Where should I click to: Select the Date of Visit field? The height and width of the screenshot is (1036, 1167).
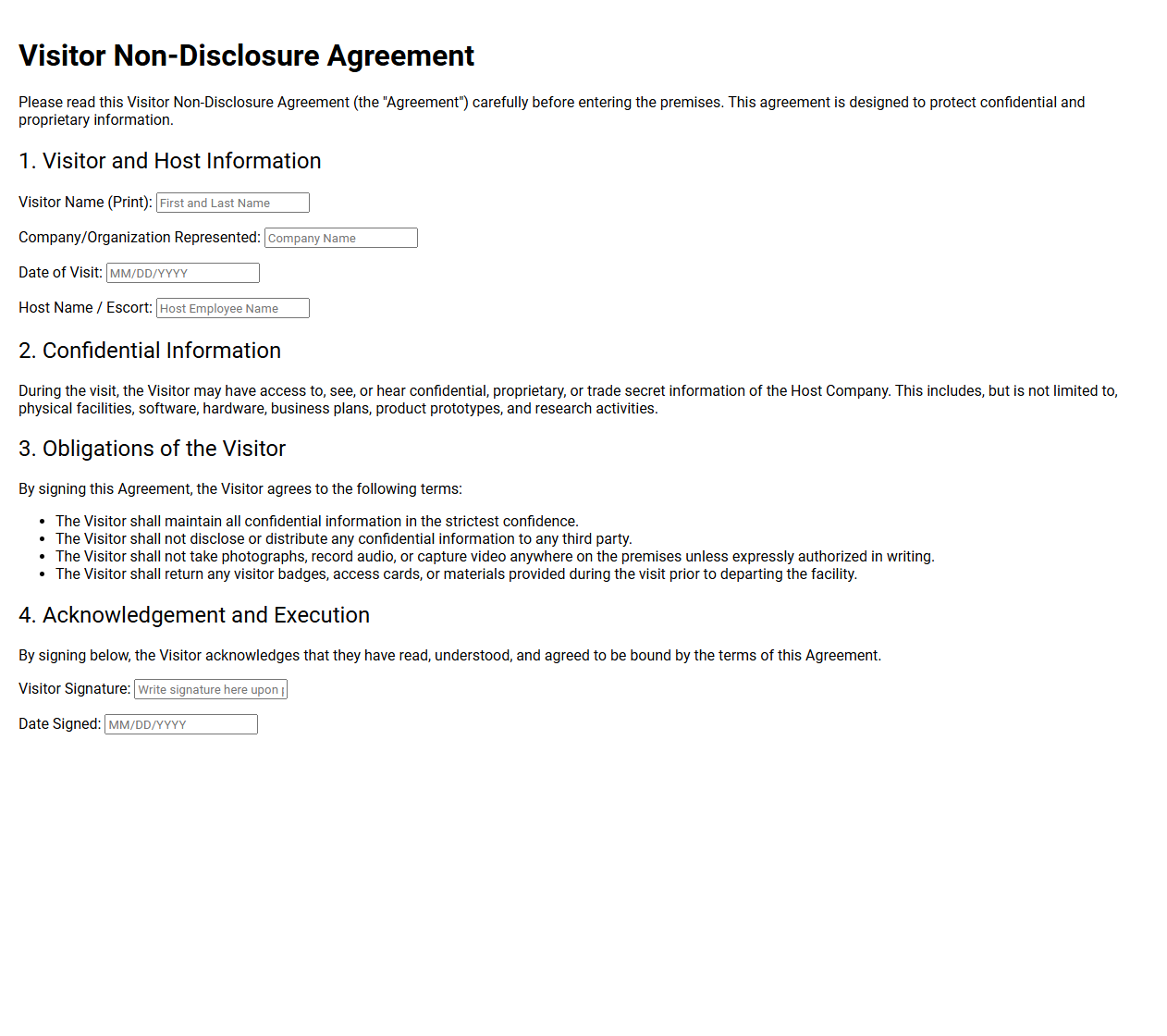point(183,273)
